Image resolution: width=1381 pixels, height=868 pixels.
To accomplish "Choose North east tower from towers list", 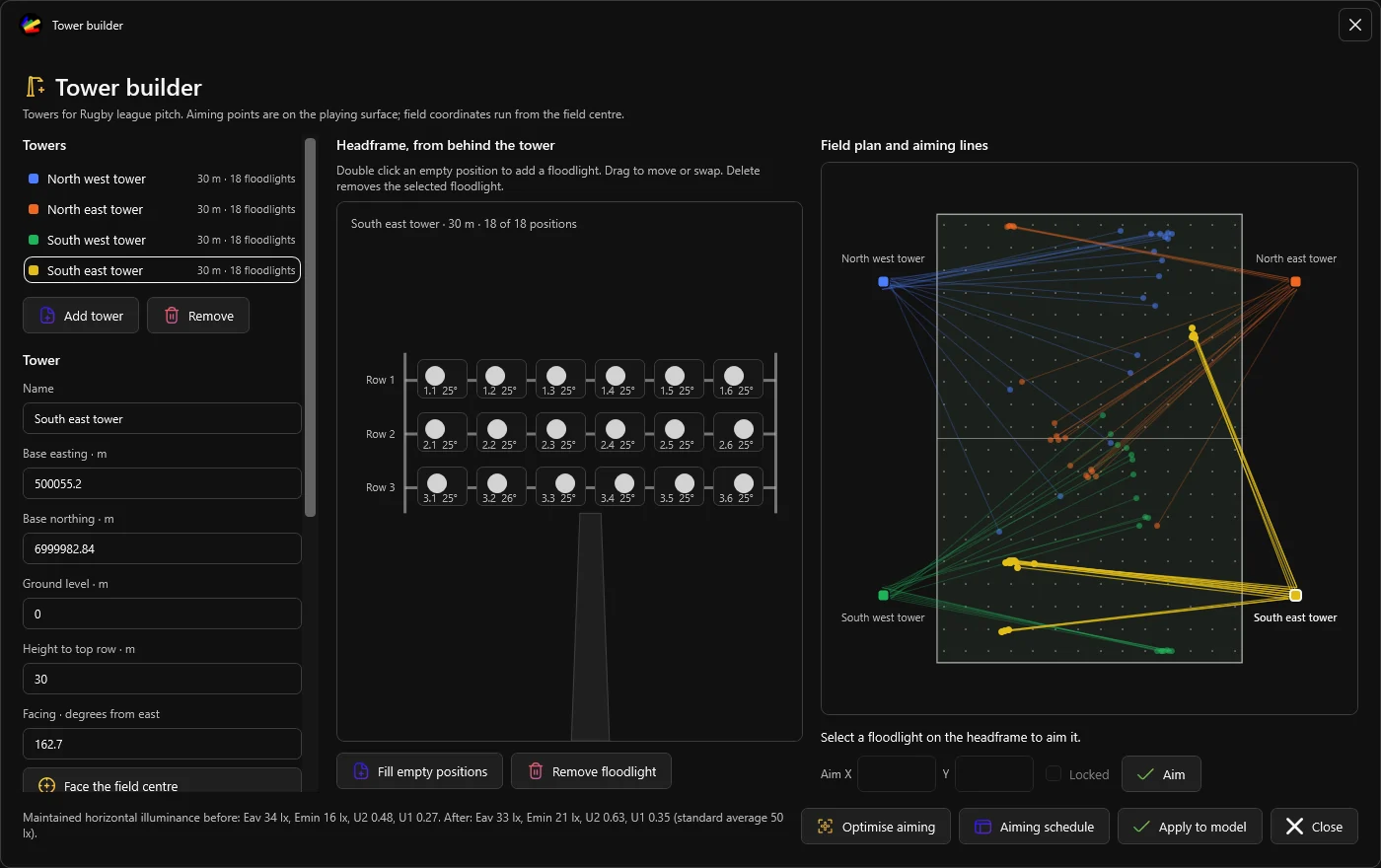I will (162, 209).
